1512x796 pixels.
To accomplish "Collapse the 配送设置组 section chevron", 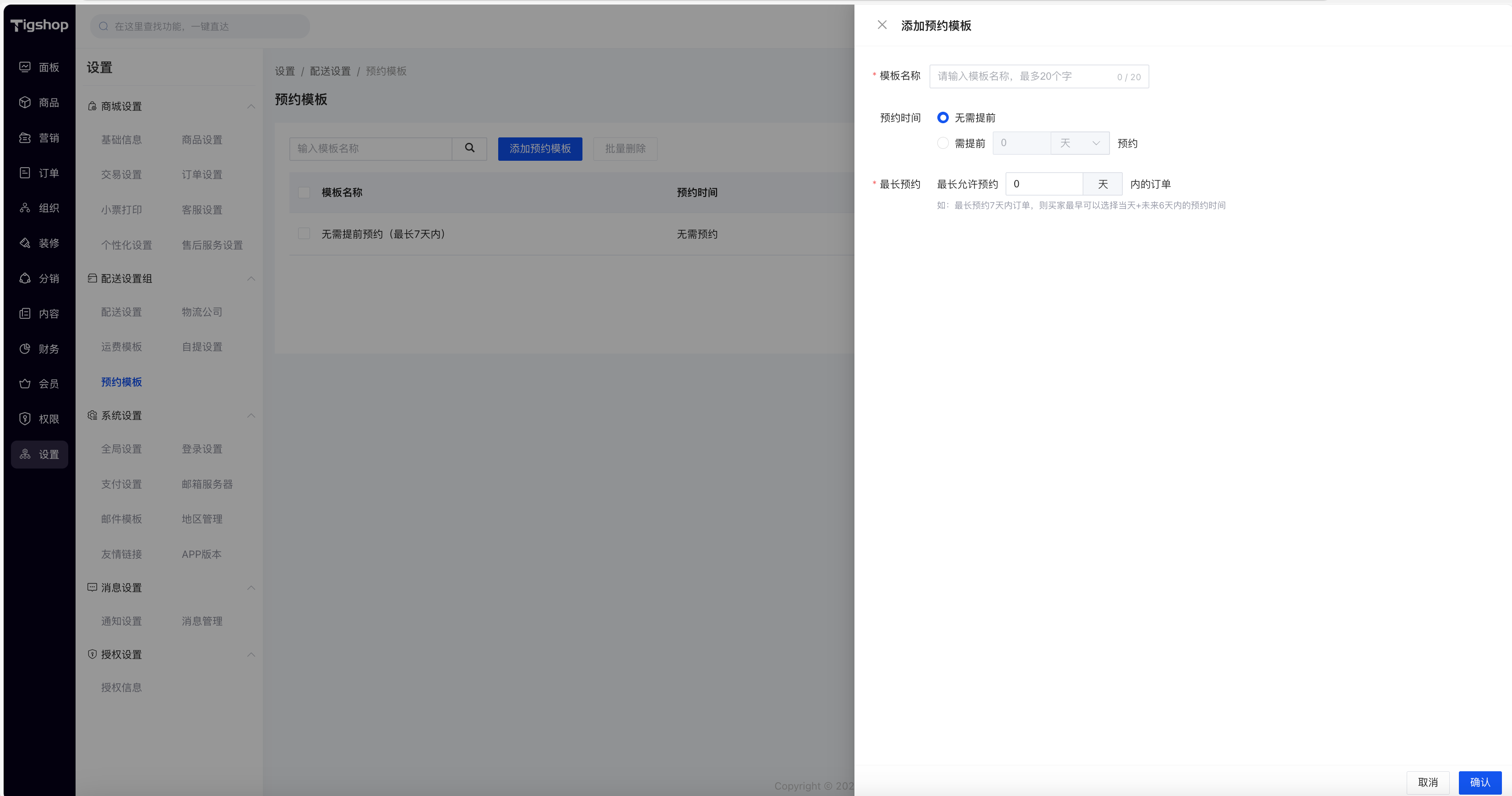I will pyautogui.click(x=251, y=278).
